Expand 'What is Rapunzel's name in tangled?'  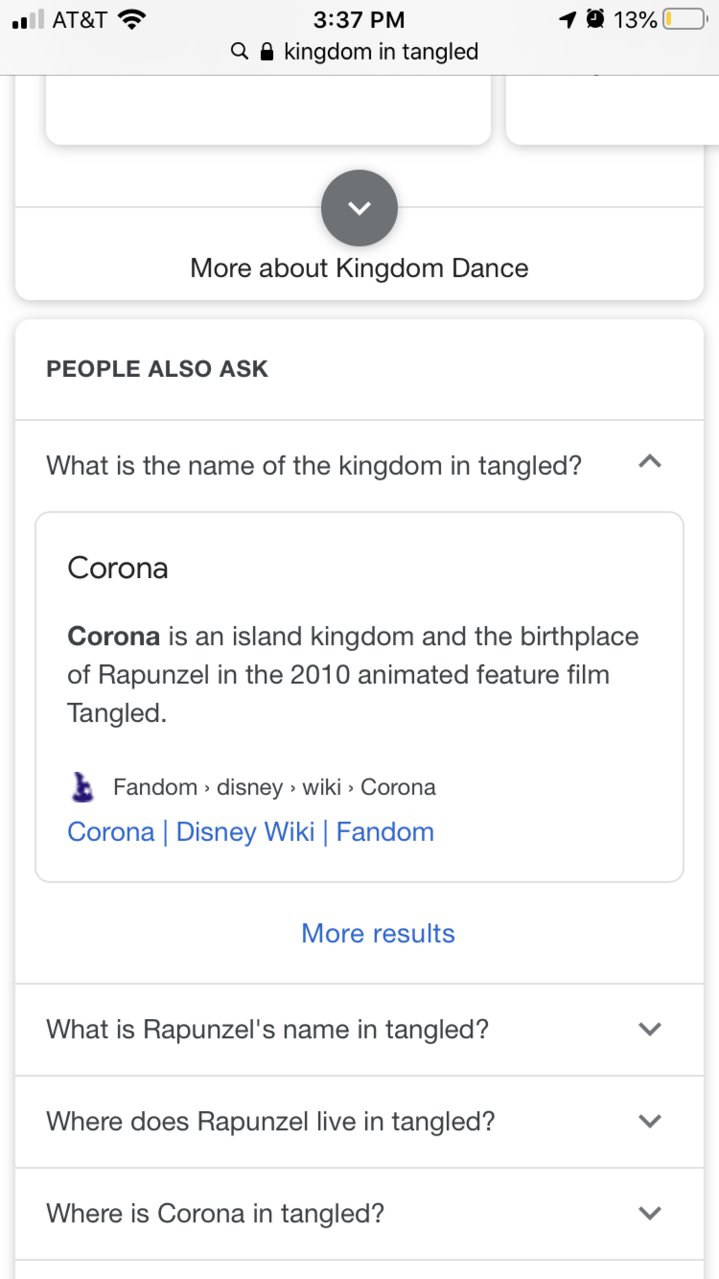pos(359,1029)
